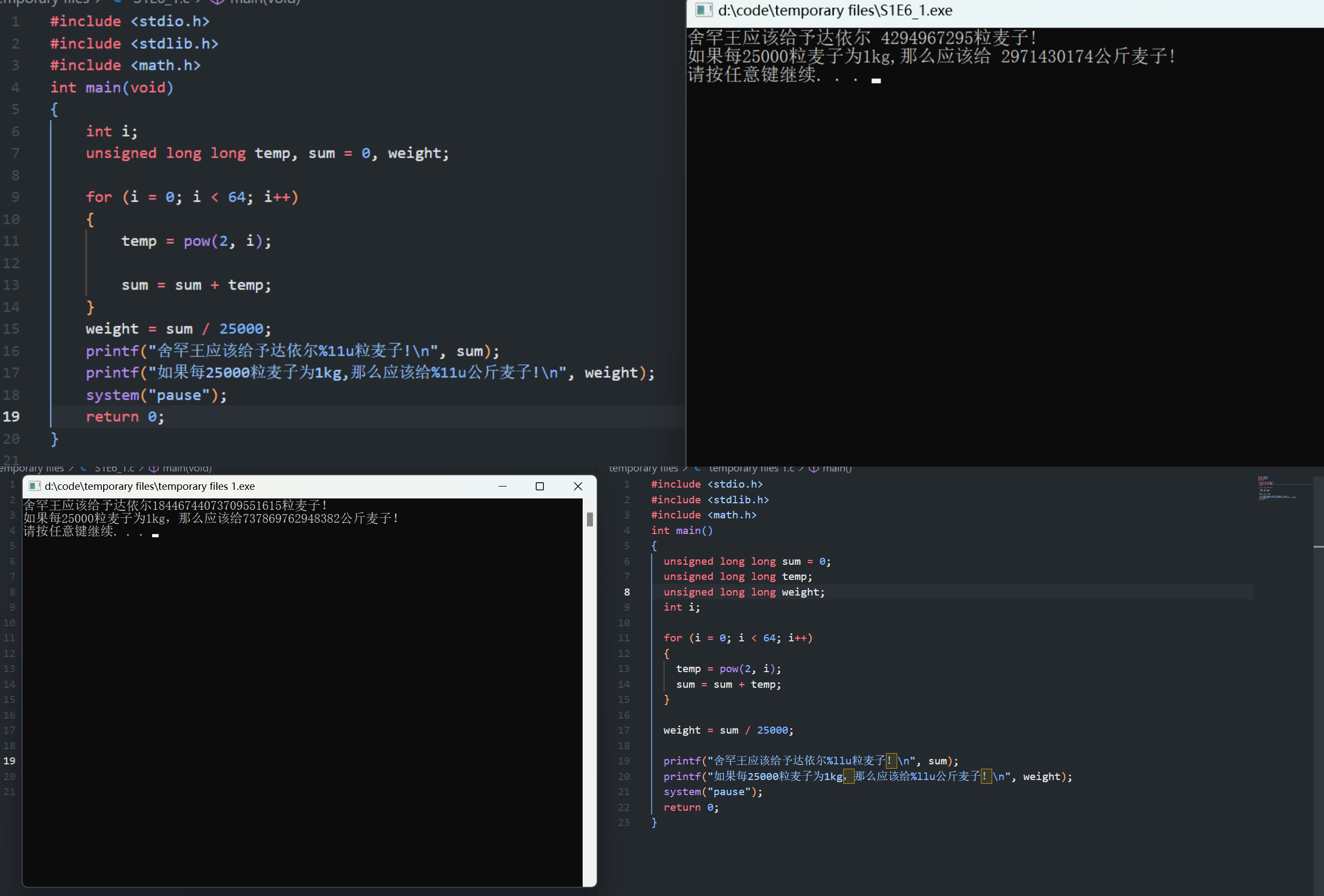The height and width of the screenshot is (896, 1324).
Task: Click the app icon in temporary files 1.exe title bar
Action: pos(35,486)
